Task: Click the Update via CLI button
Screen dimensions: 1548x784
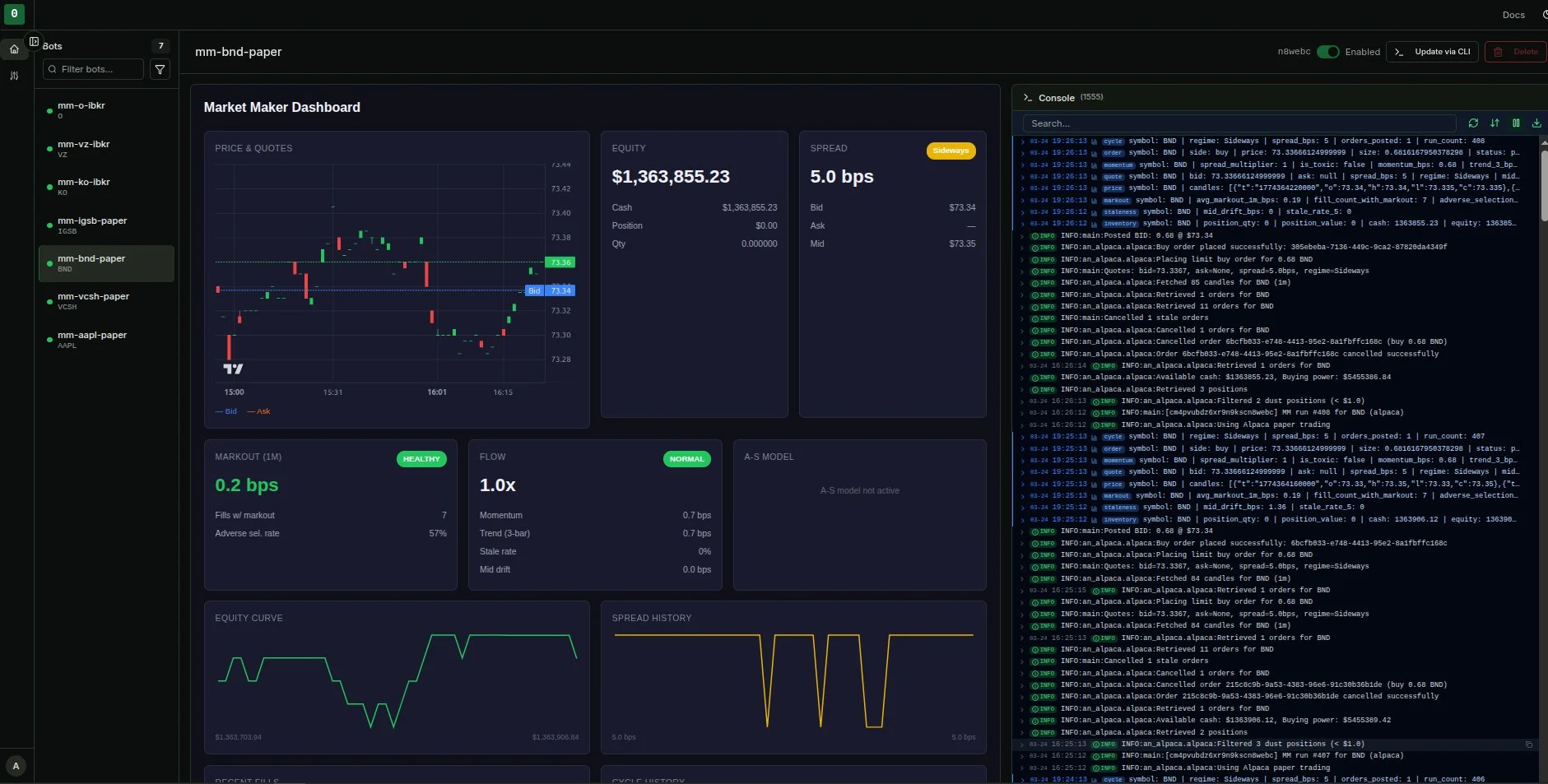Action: [x=1432, y=52]
